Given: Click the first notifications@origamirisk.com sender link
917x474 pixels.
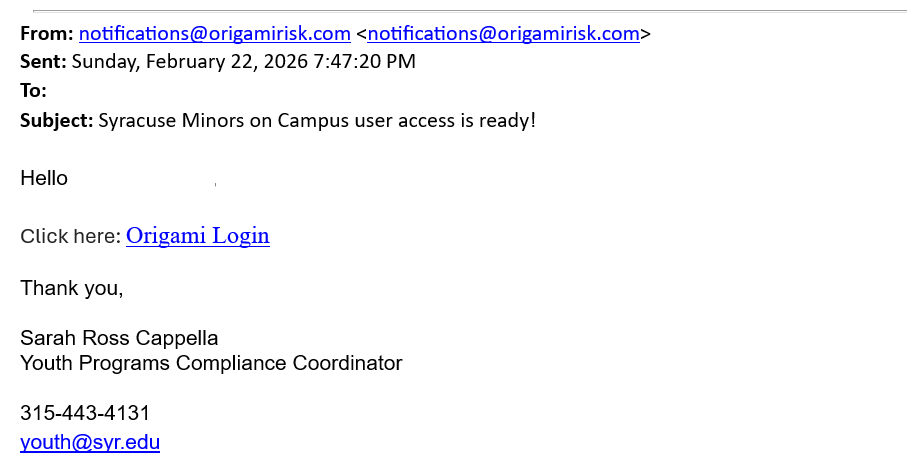Looking at the screenshot, I should pyautogui.click(x=214, y=34).
